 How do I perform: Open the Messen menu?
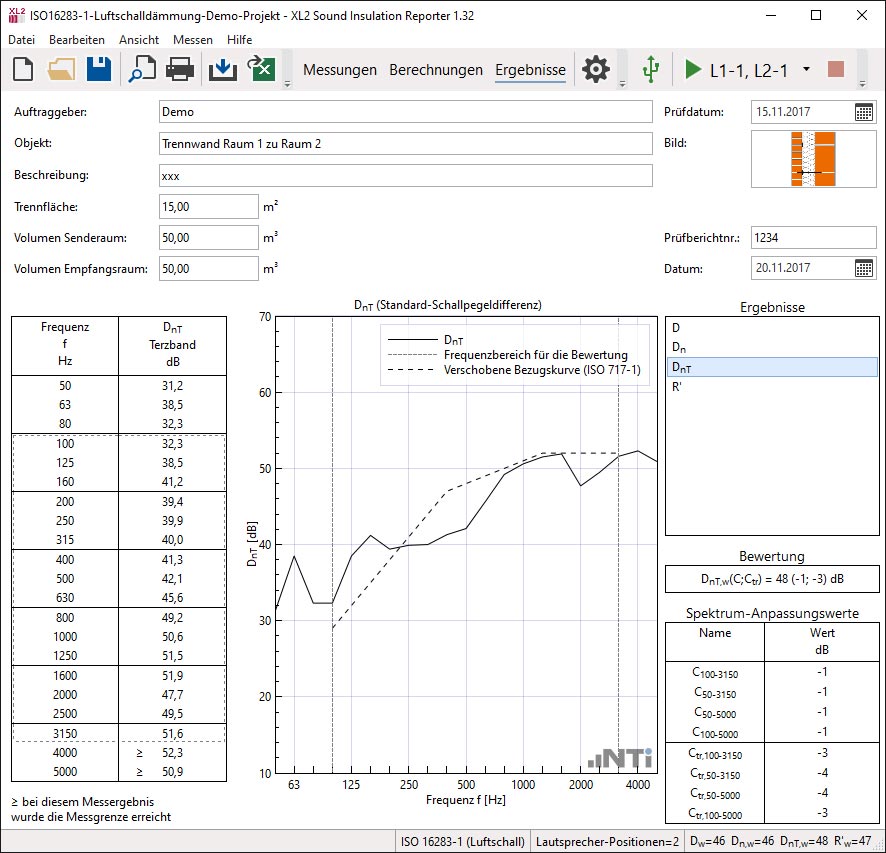click(x=192, y=40)
